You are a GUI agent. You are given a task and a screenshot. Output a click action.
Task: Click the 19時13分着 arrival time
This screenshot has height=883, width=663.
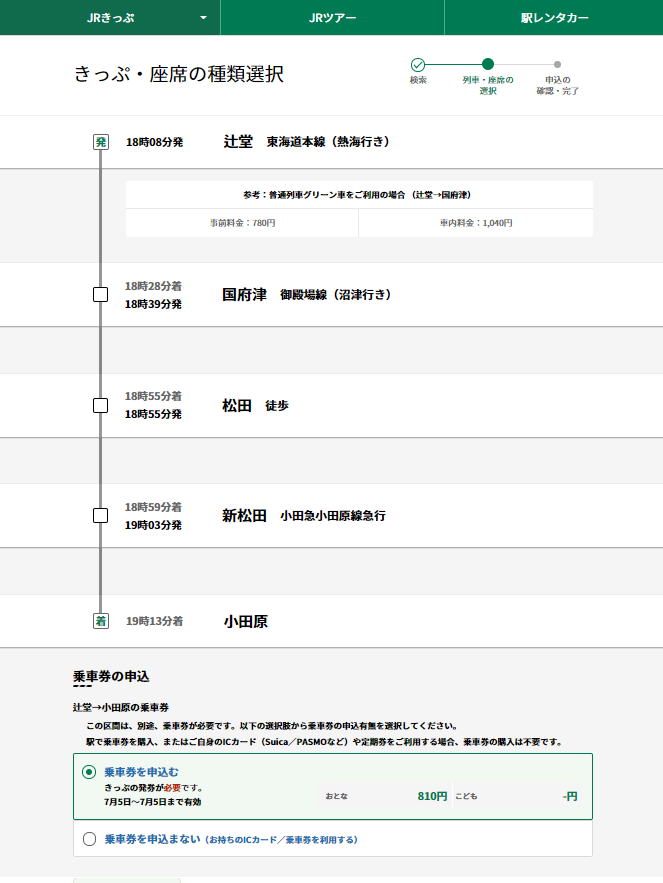(x=154, y=621)
